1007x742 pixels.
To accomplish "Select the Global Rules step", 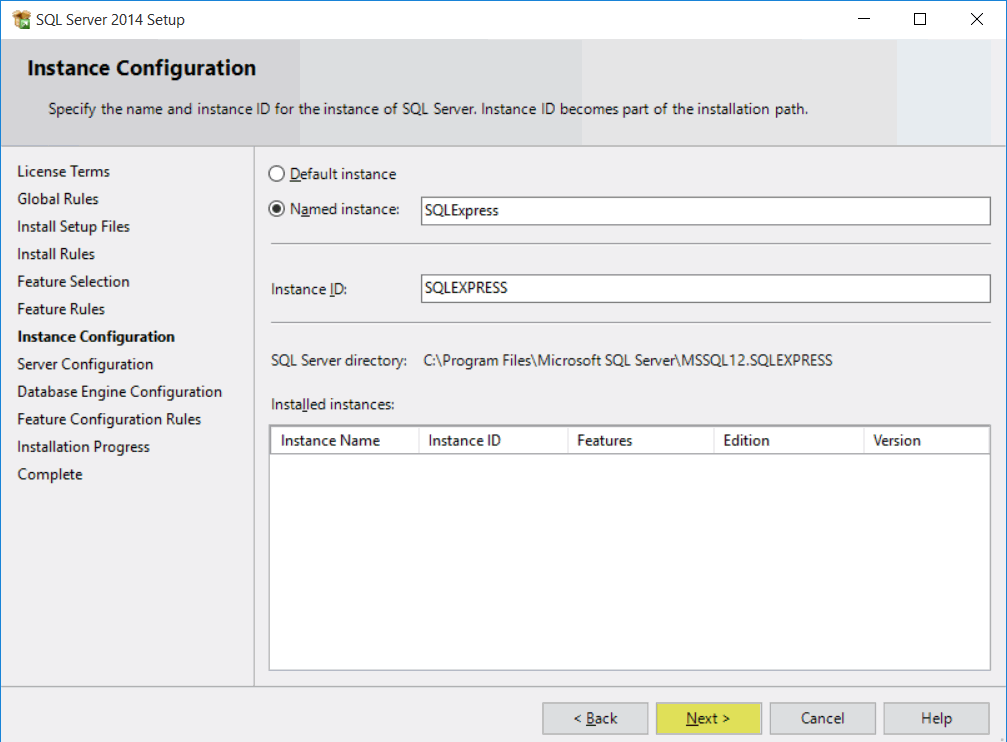I will pos(58,199).
